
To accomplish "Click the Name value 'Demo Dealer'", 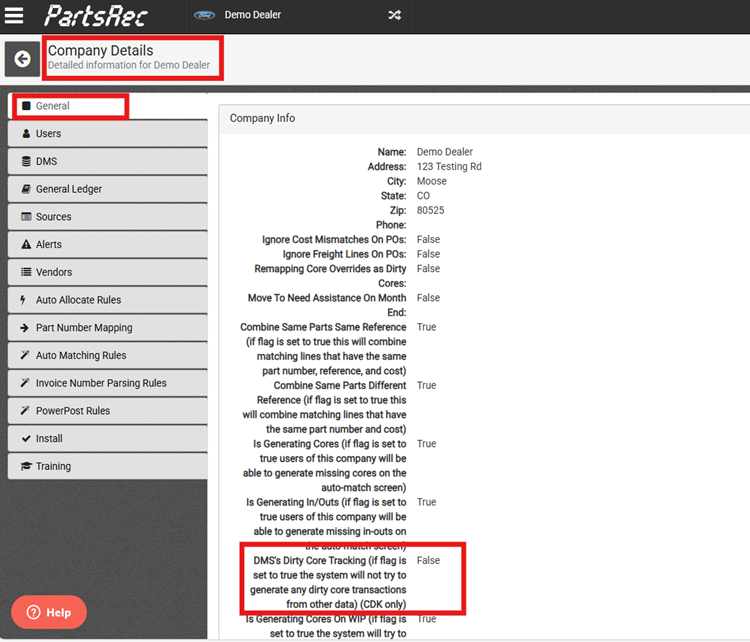I will coord(444,152).
